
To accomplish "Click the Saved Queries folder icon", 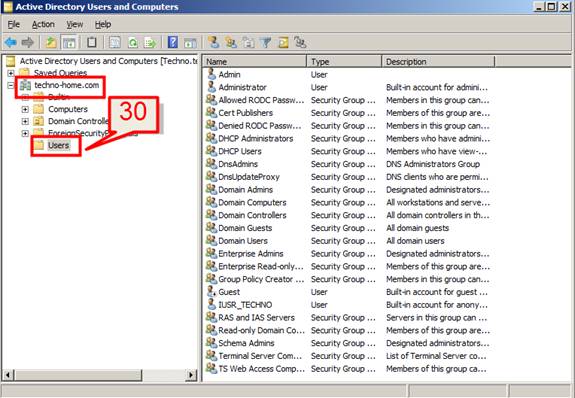I will [24, 72].
